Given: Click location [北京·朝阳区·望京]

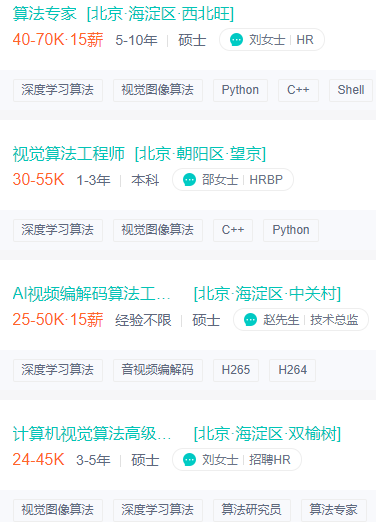Looking at the screenshot, I should [x=200, y=154].
